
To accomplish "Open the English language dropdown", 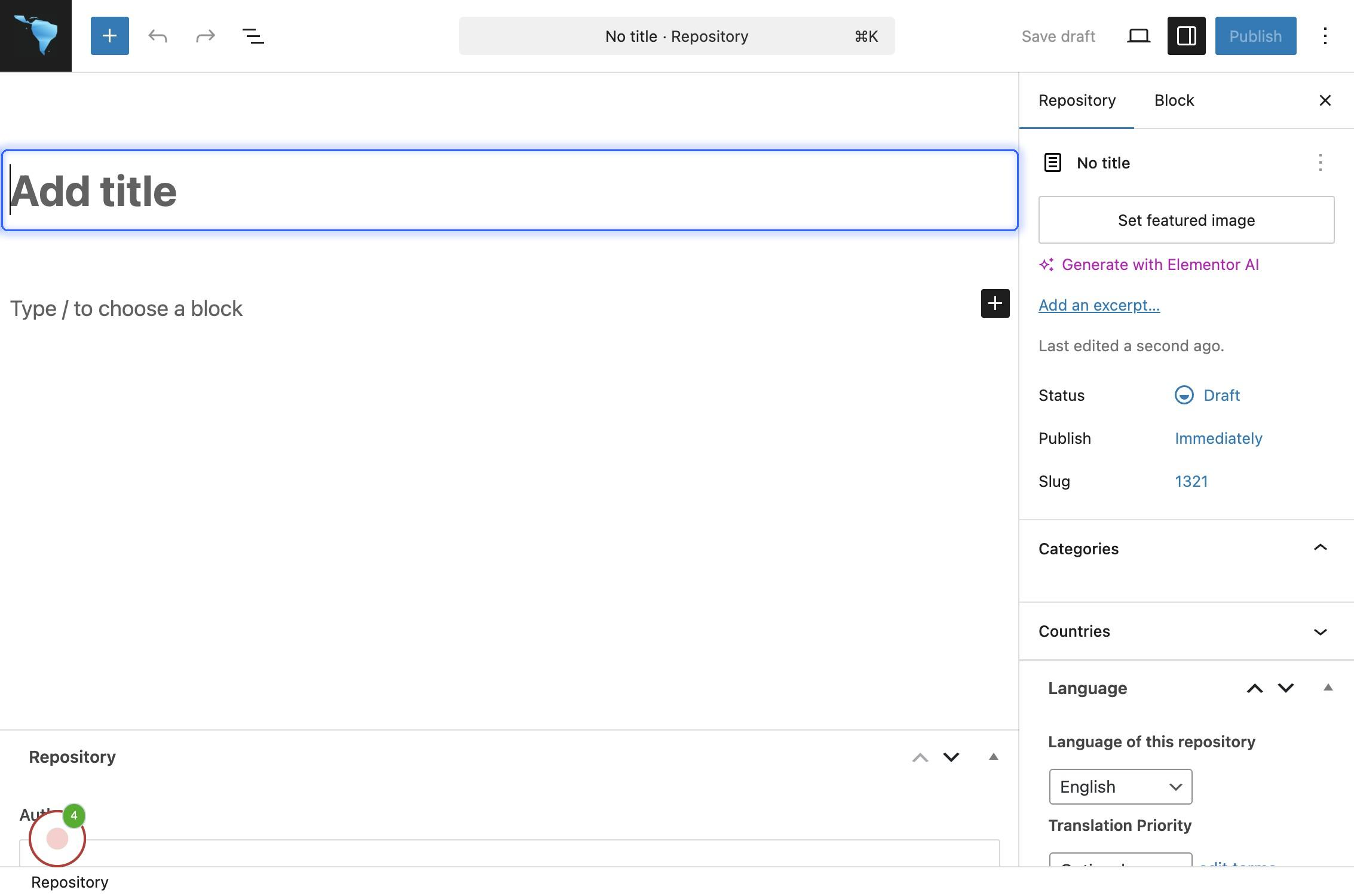I will click(x=1120, y=787).
